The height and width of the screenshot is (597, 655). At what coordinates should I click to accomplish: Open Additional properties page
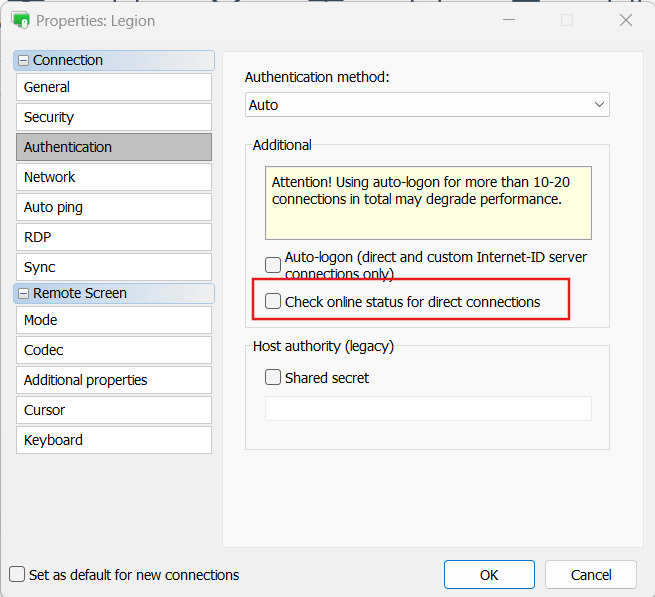(x=113, y=380)
